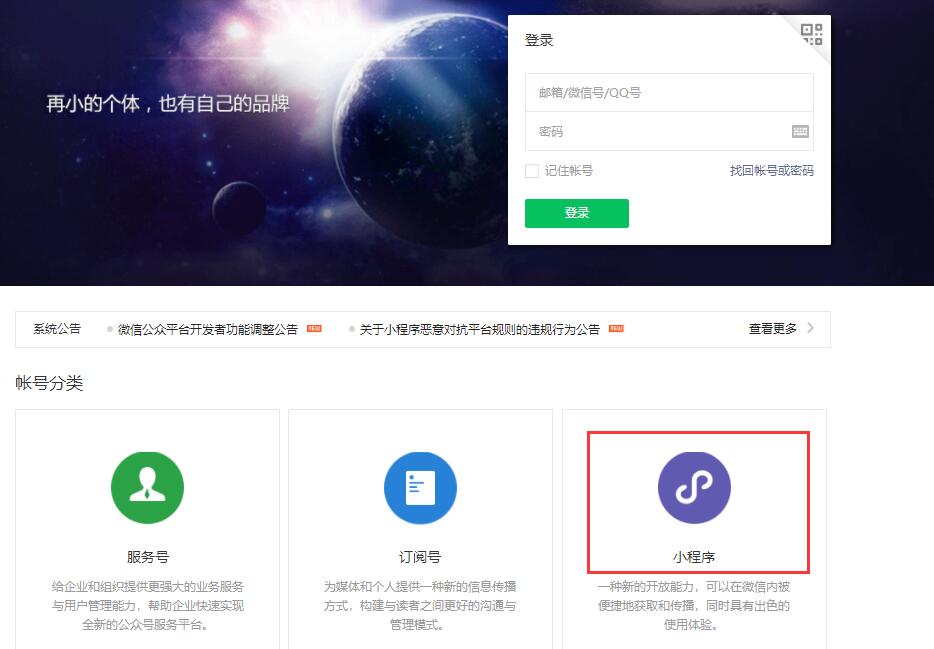934x649 pixels.
Task: Open the 找回帐号或密码 link
Action: pyautogui.click(x=771, y=171)
